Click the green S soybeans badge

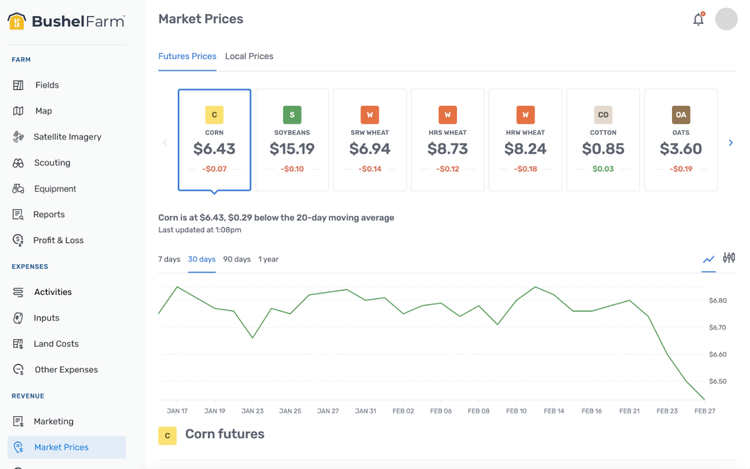[292, 115]
